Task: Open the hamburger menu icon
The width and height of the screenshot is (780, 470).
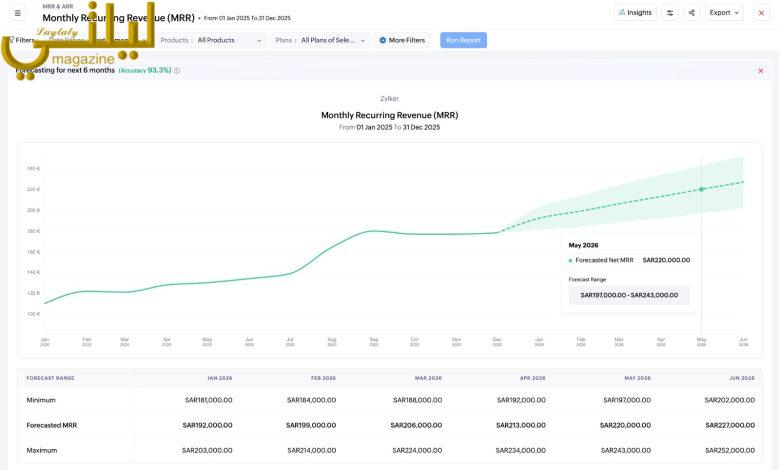Action: pos(17,13)
